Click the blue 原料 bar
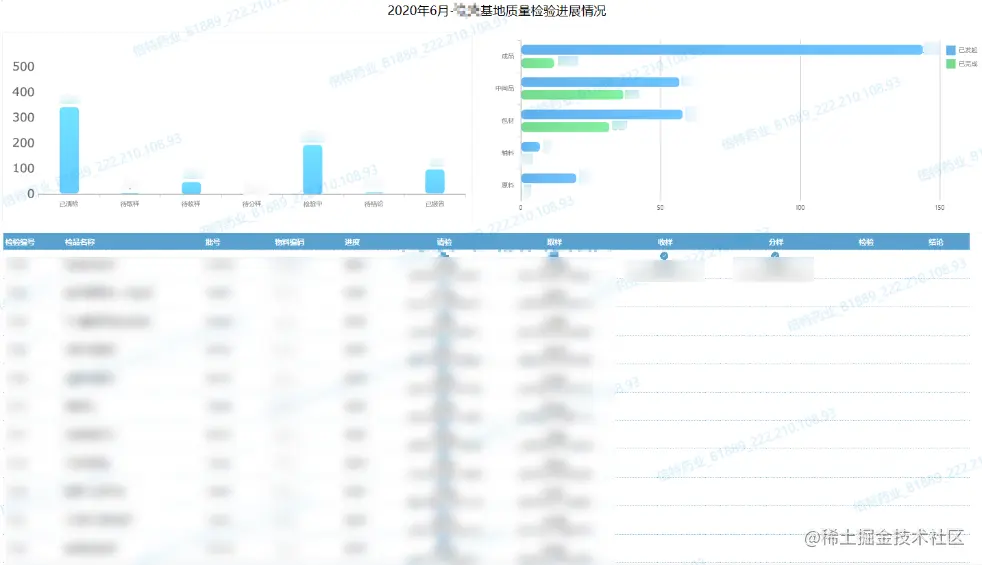The height and width of the screenshot is (565, 982). point(549,179)
